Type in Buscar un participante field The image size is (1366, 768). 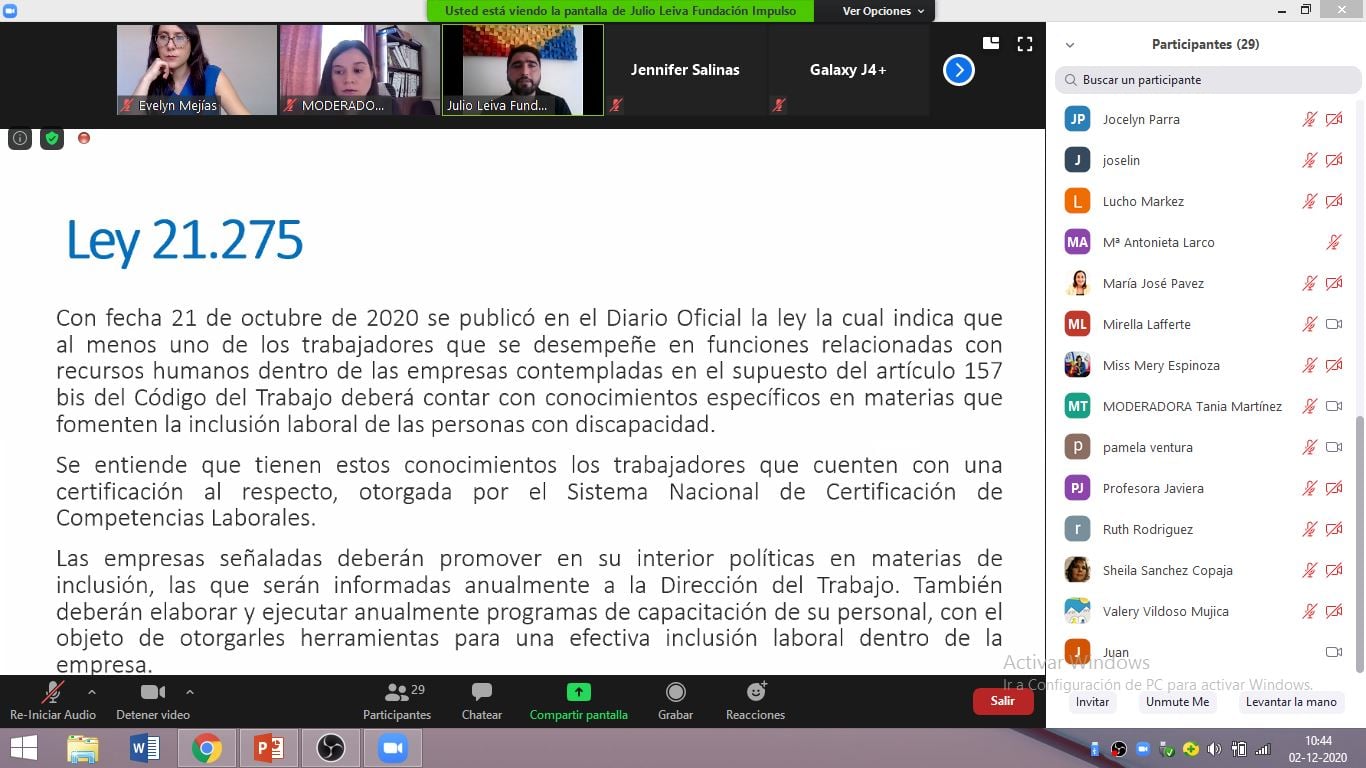[1208, 80]
